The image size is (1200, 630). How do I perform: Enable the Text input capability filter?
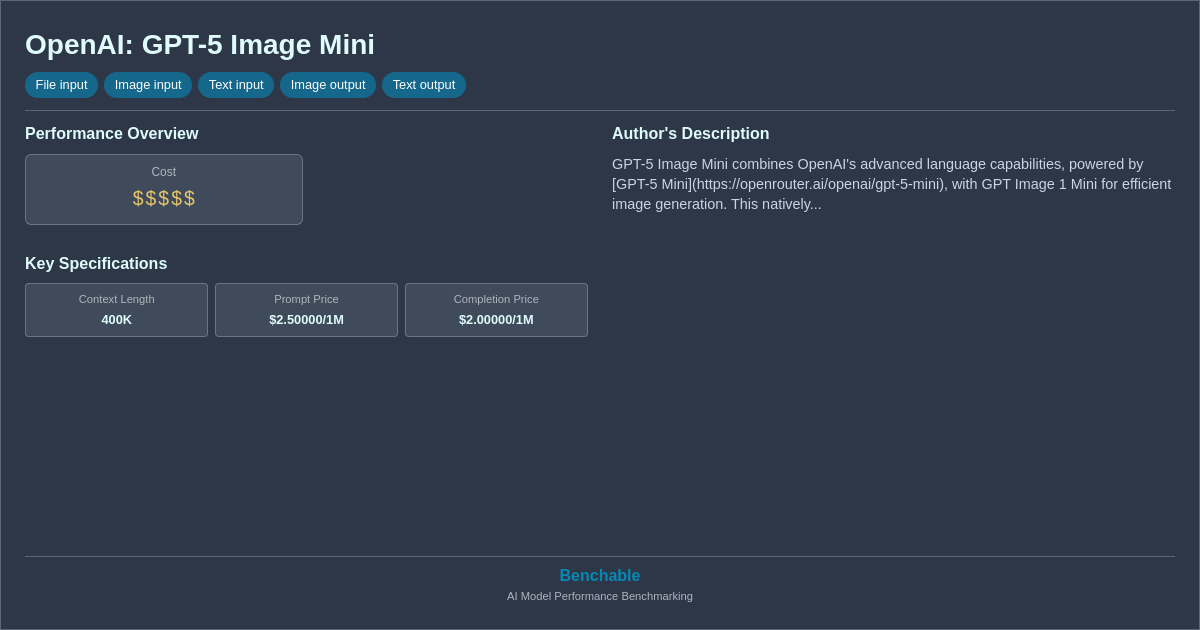tap(236, 85)
